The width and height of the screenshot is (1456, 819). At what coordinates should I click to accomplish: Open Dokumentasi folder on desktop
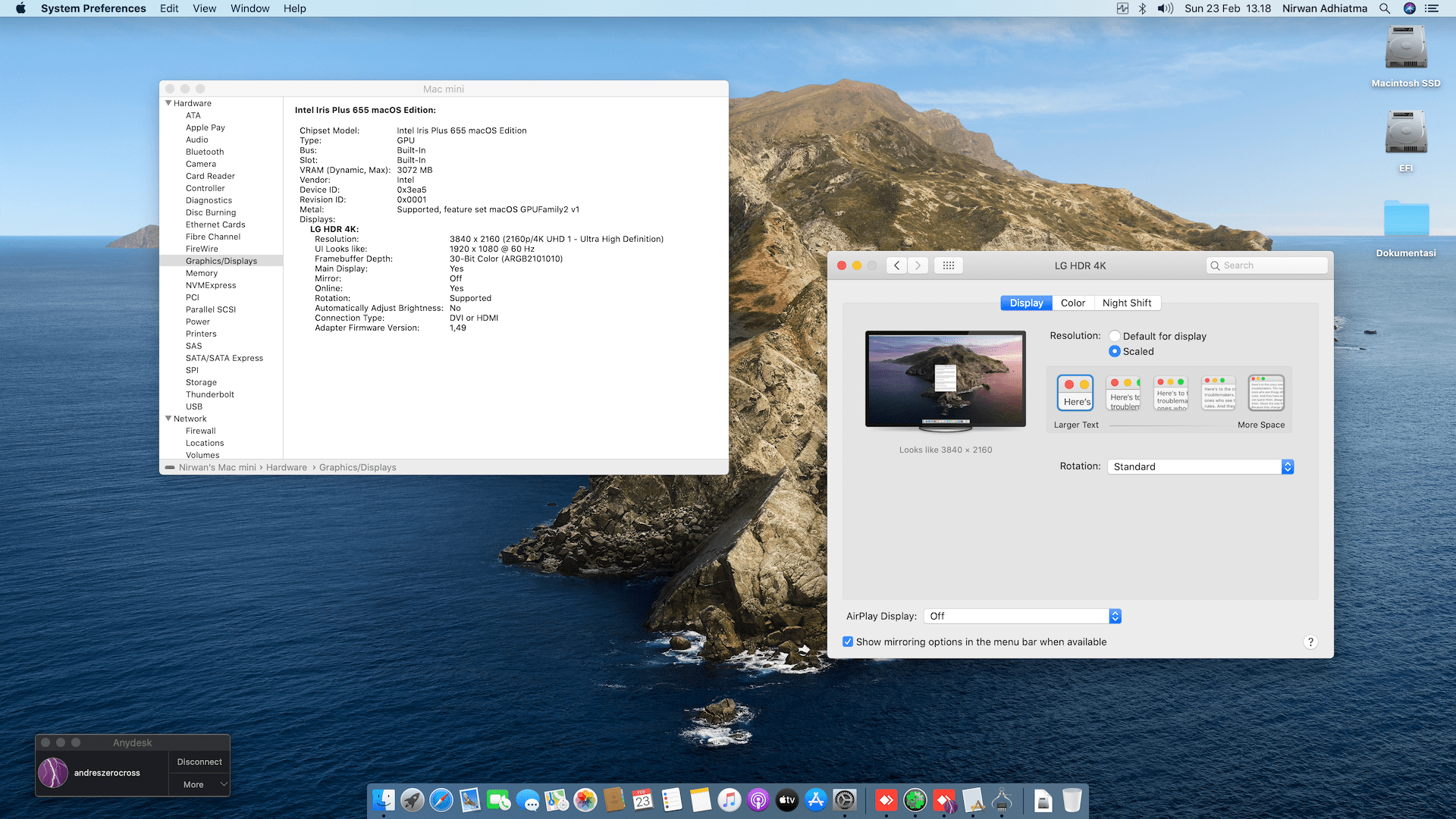point(1406,218)
